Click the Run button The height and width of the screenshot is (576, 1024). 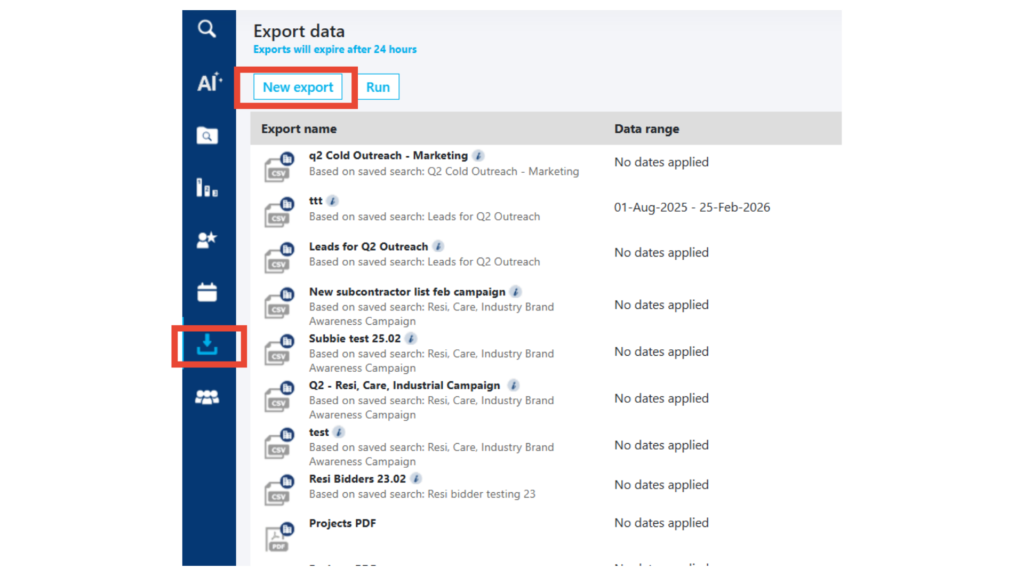click(378, 88)
